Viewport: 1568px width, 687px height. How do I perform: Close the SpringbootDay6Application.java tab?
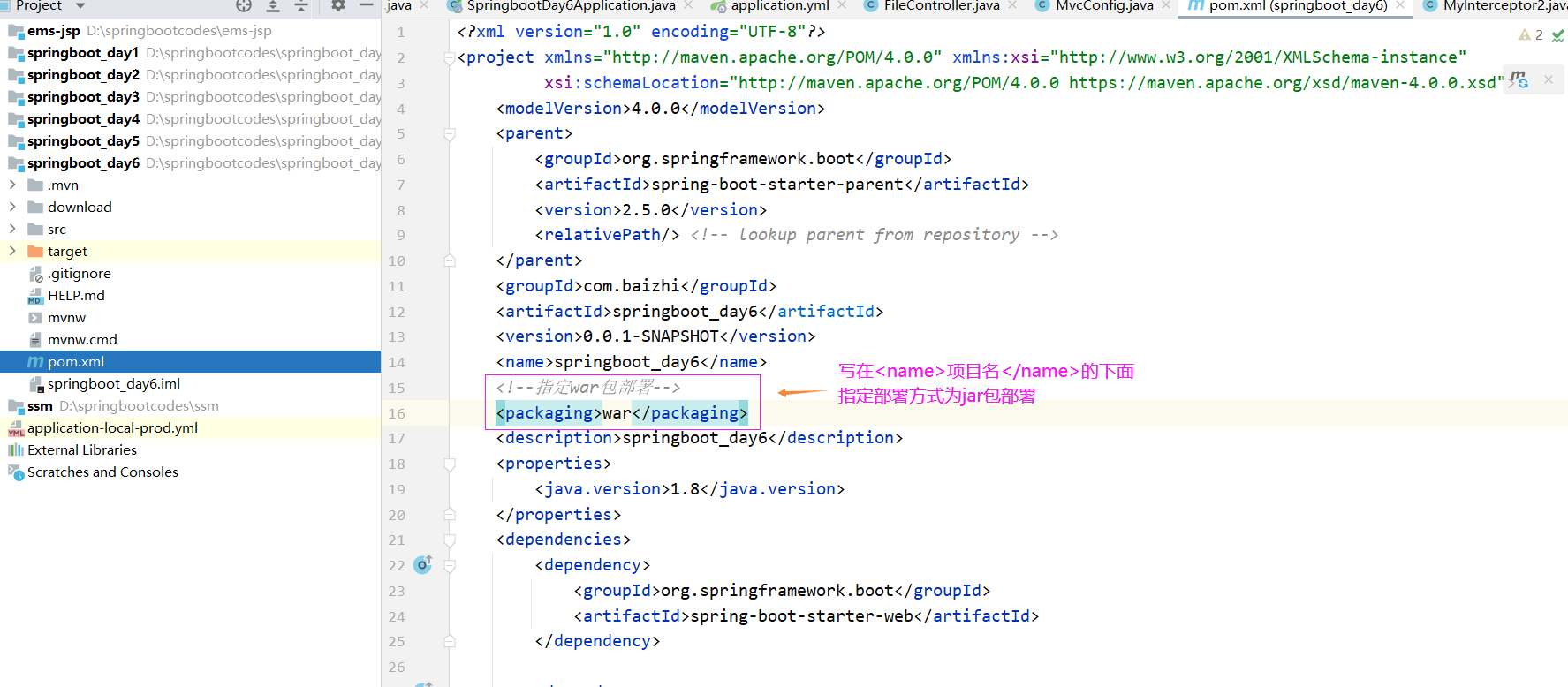coord(689,5)
